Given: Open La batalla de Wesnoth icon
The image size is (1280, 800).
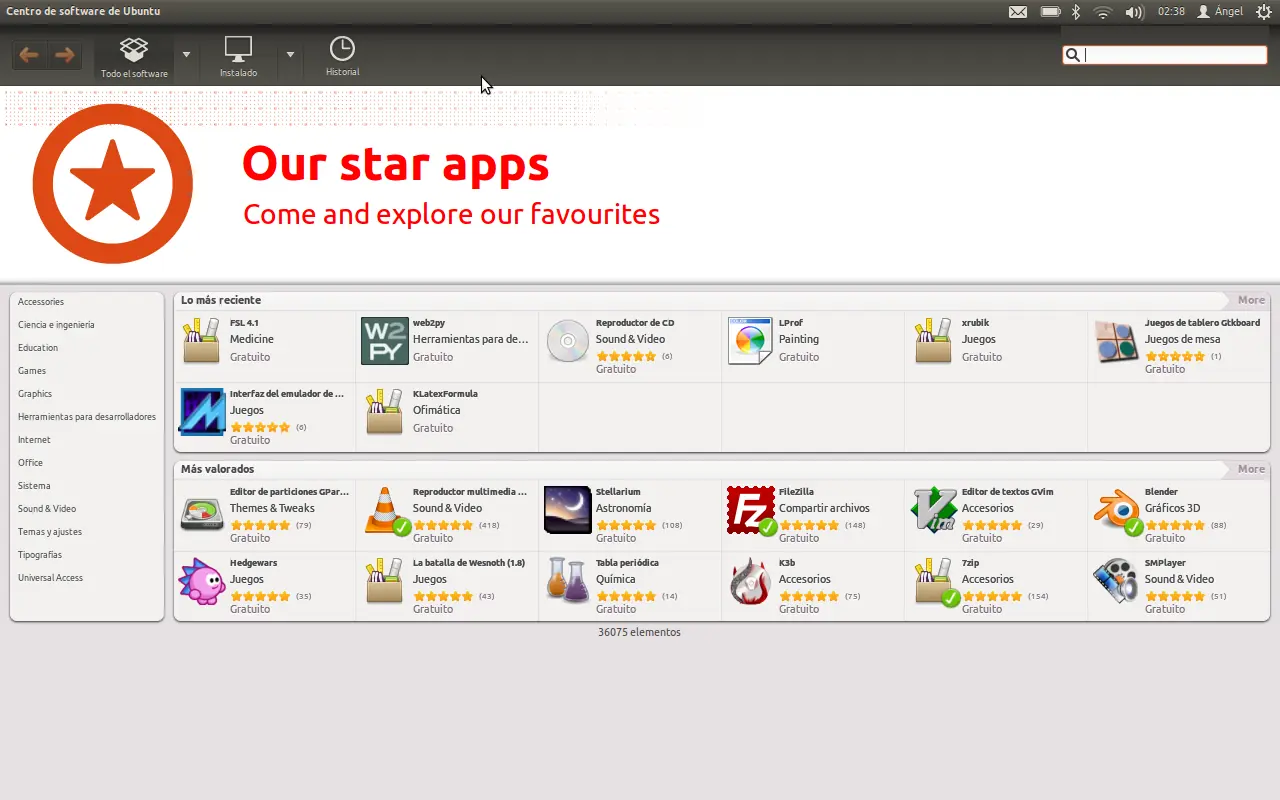Looking at the screenshot, I should [384, 581].
